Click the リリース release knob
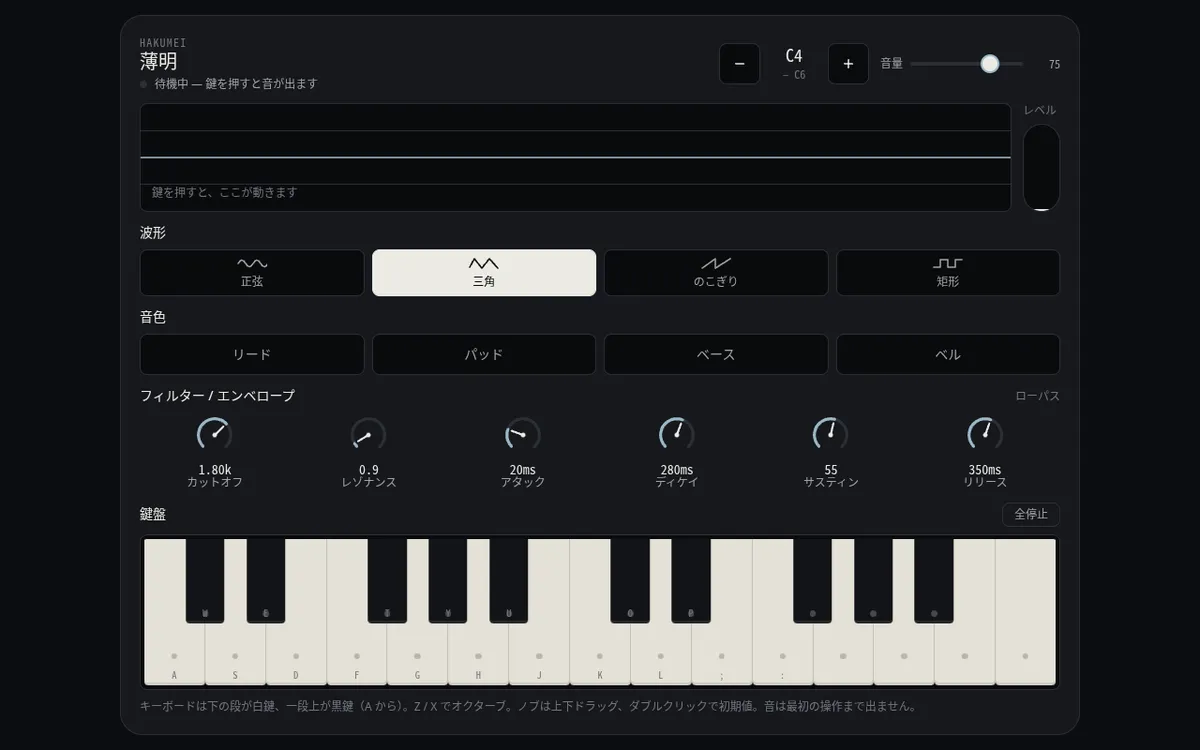Viewport: 1200px width, 750px height. tap(985, 435)
